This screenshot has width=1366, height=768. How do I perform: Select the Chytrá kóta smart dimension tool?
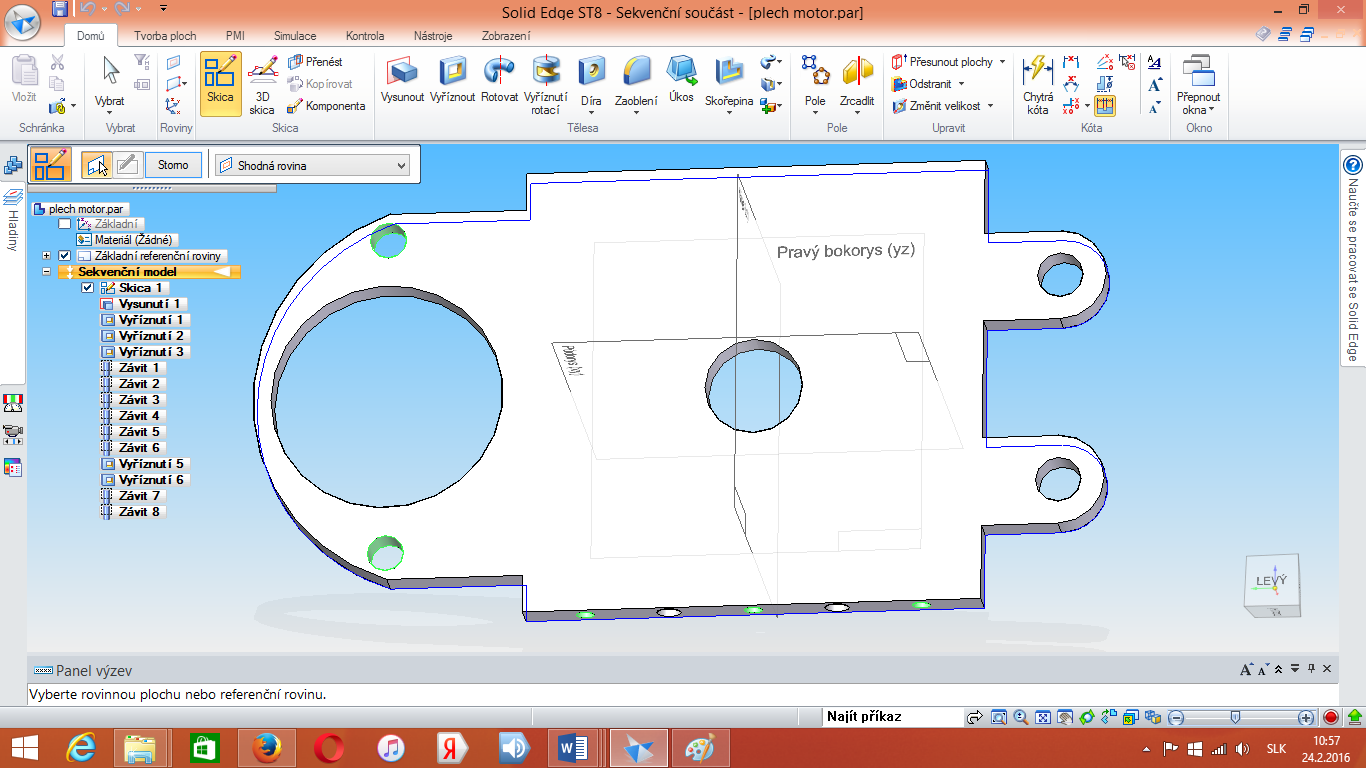1038,85
